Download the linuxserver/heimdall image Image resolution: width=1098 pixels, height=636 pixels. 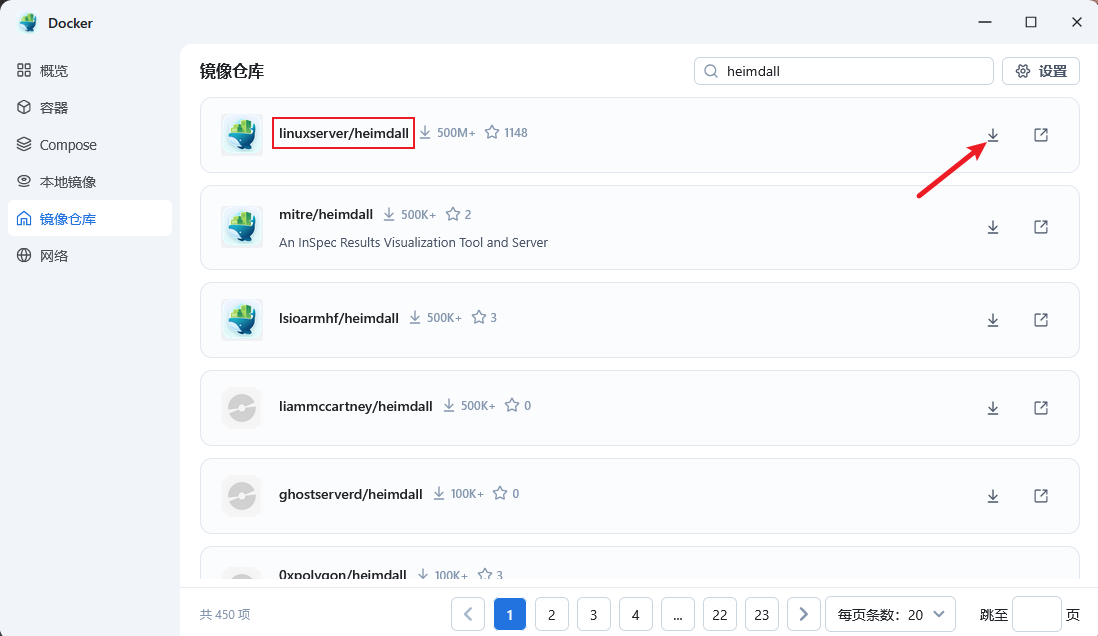pos(992,134)
